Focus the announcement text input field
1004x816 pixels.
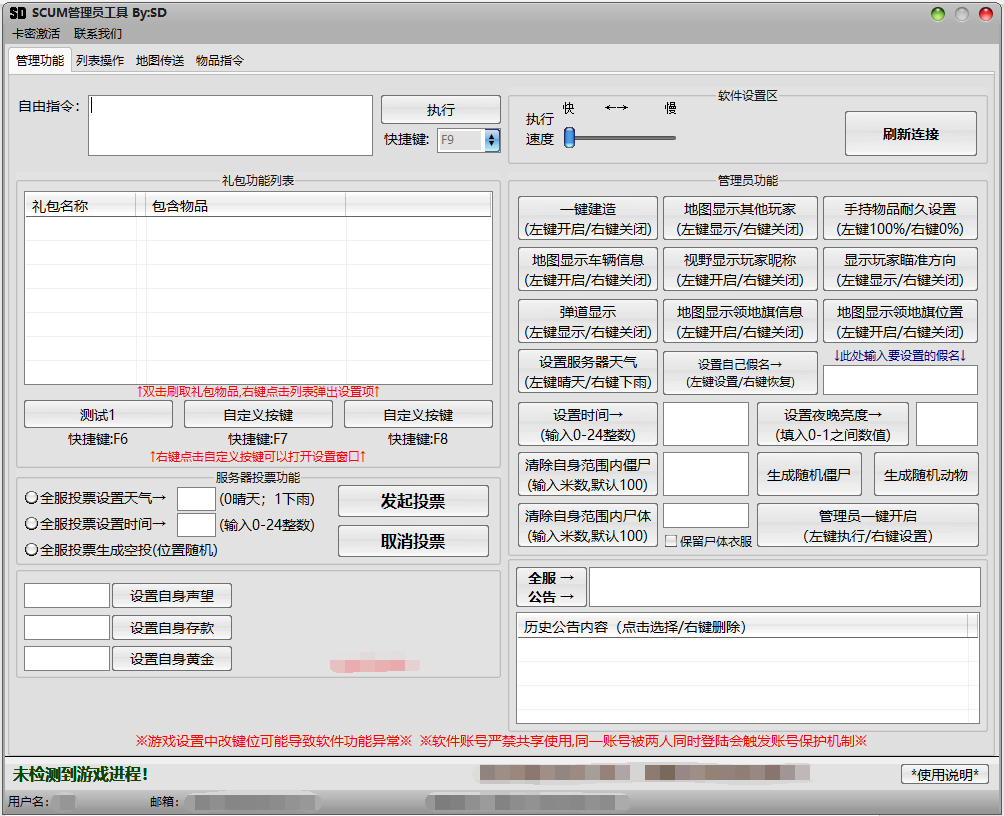[784, 587]
